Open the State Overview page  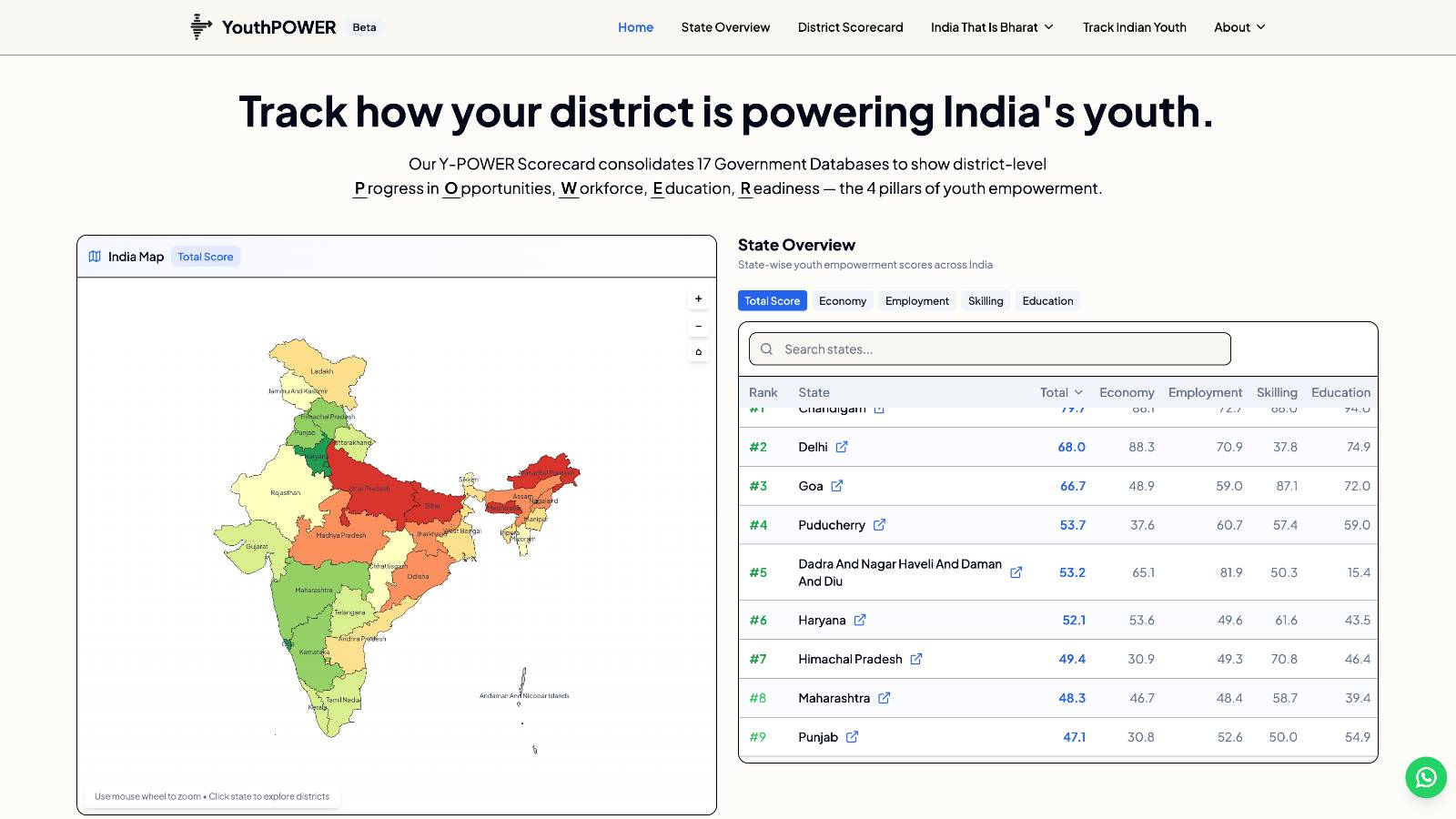(725, 27)
